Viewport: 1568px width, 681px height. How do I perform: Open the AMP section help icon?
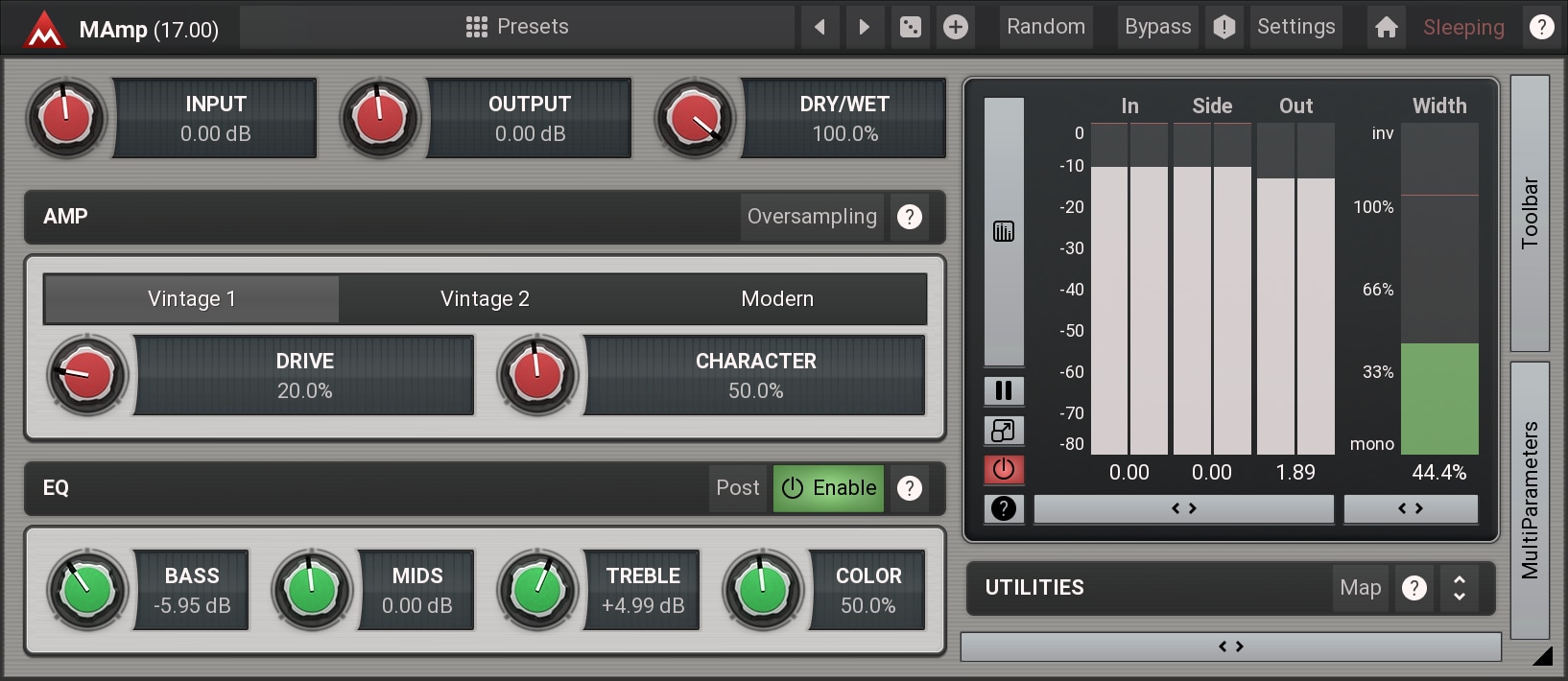[x=909, y=217]
